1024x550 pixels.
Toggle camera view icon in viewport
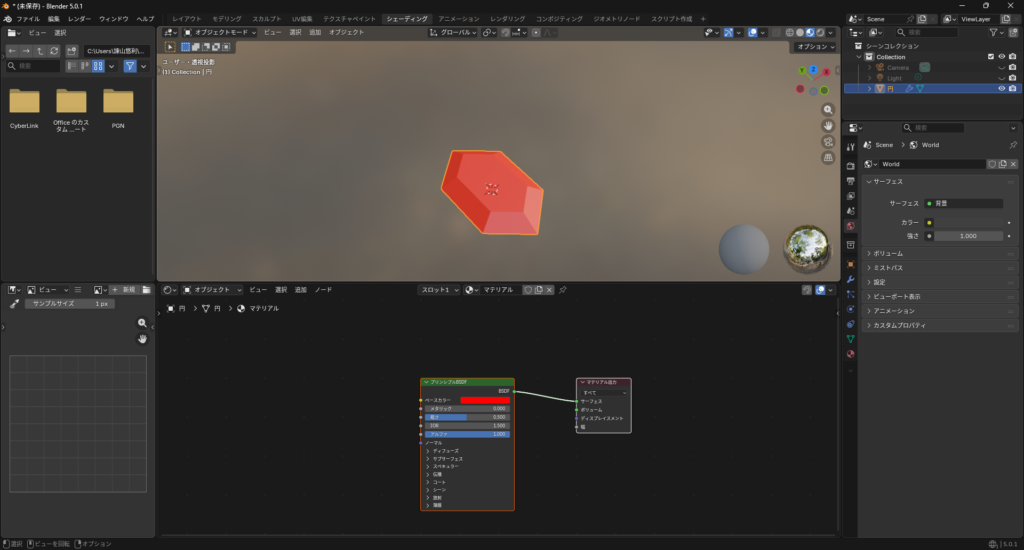point(828,142)
